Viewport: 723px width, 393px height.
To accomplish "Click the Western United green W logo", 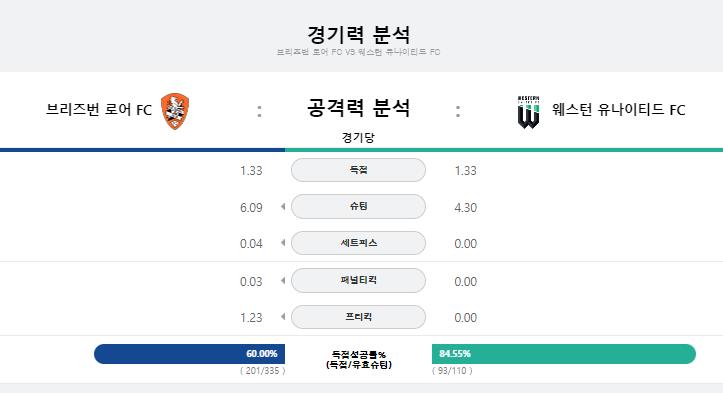I will tap(528, 112).
